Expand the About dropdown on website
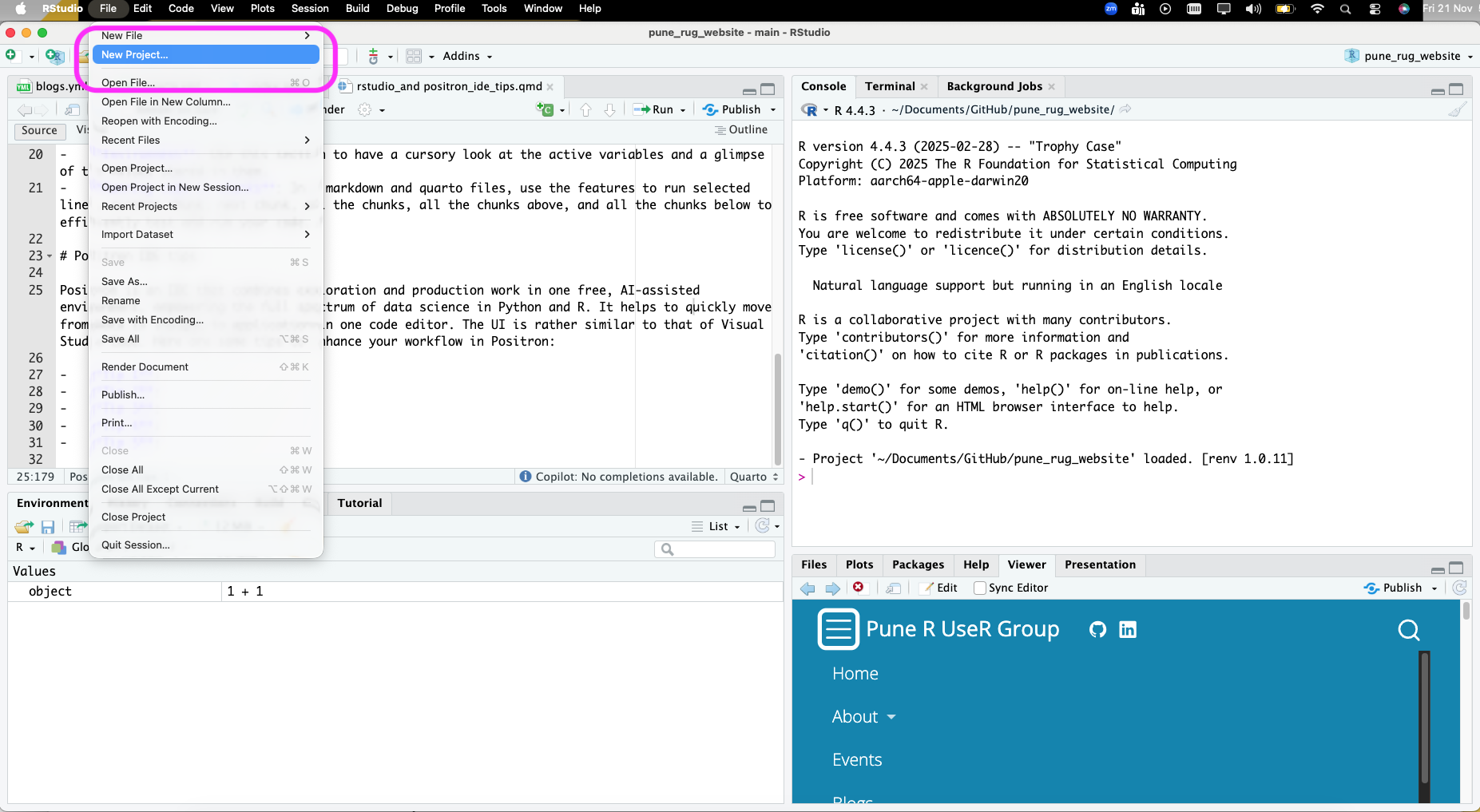 863,717
